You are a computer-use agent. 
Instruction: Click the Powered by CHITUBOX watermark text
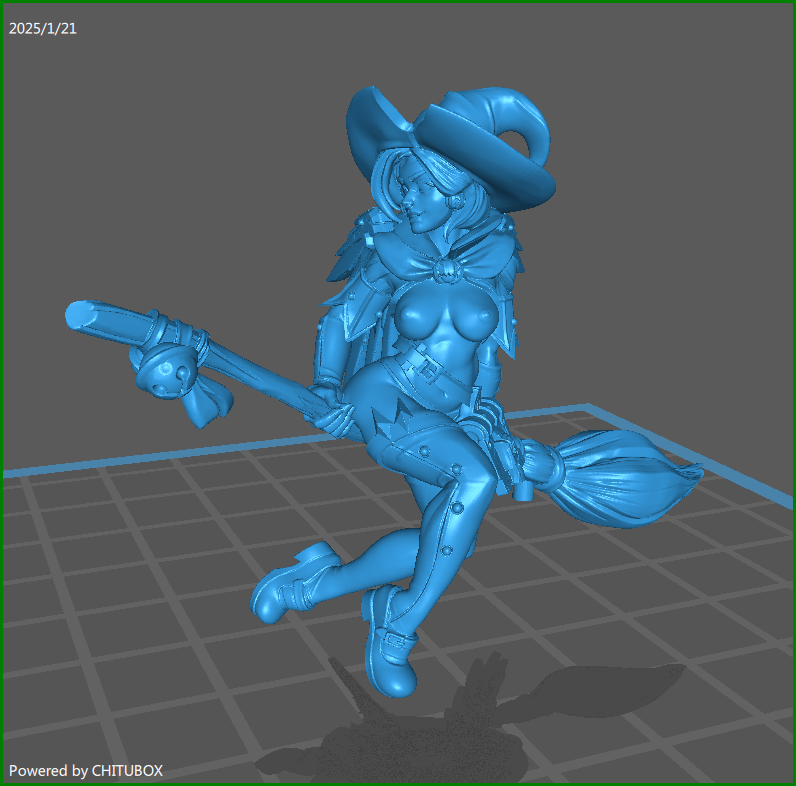[x=86, y=770]
